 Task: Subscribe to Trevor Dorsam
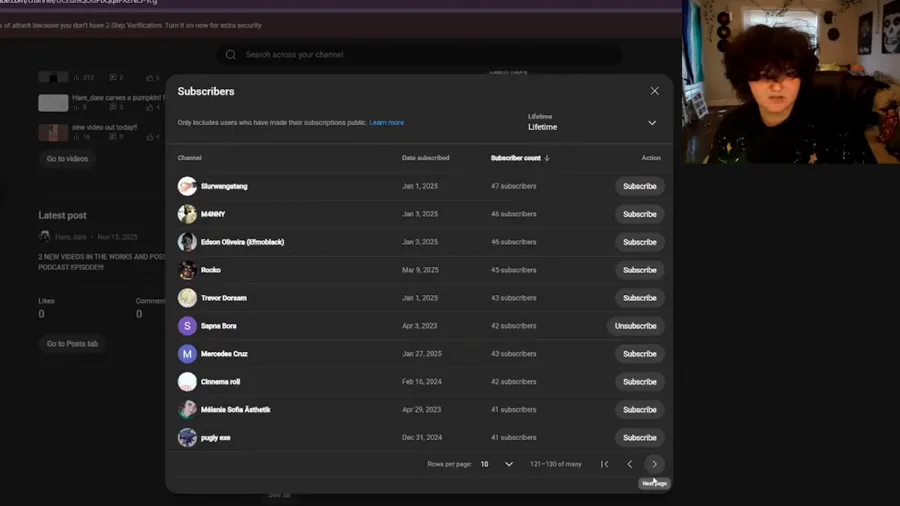[x=639, y=298]
